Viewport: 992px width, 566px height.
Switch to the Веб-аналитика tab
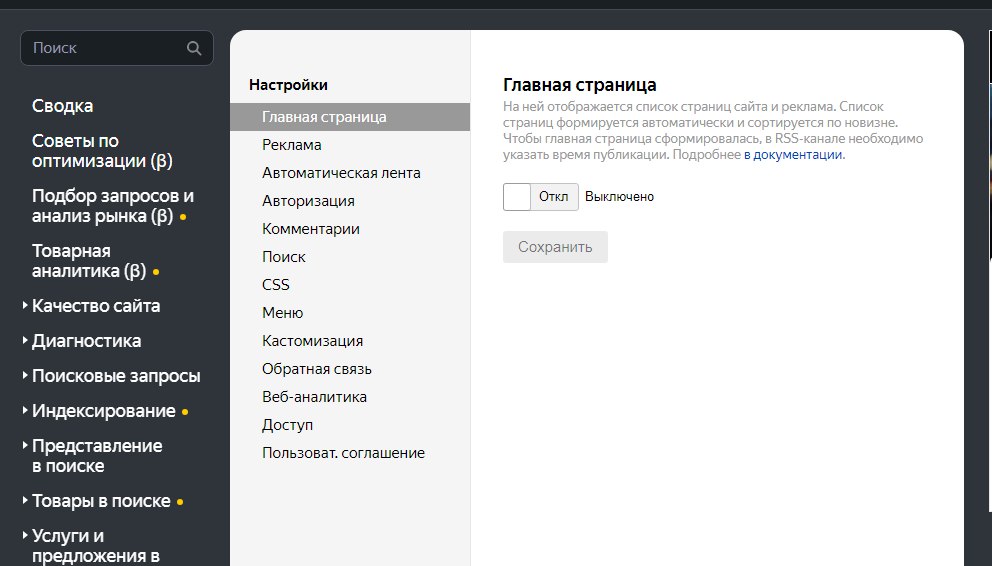coord(350,397)
